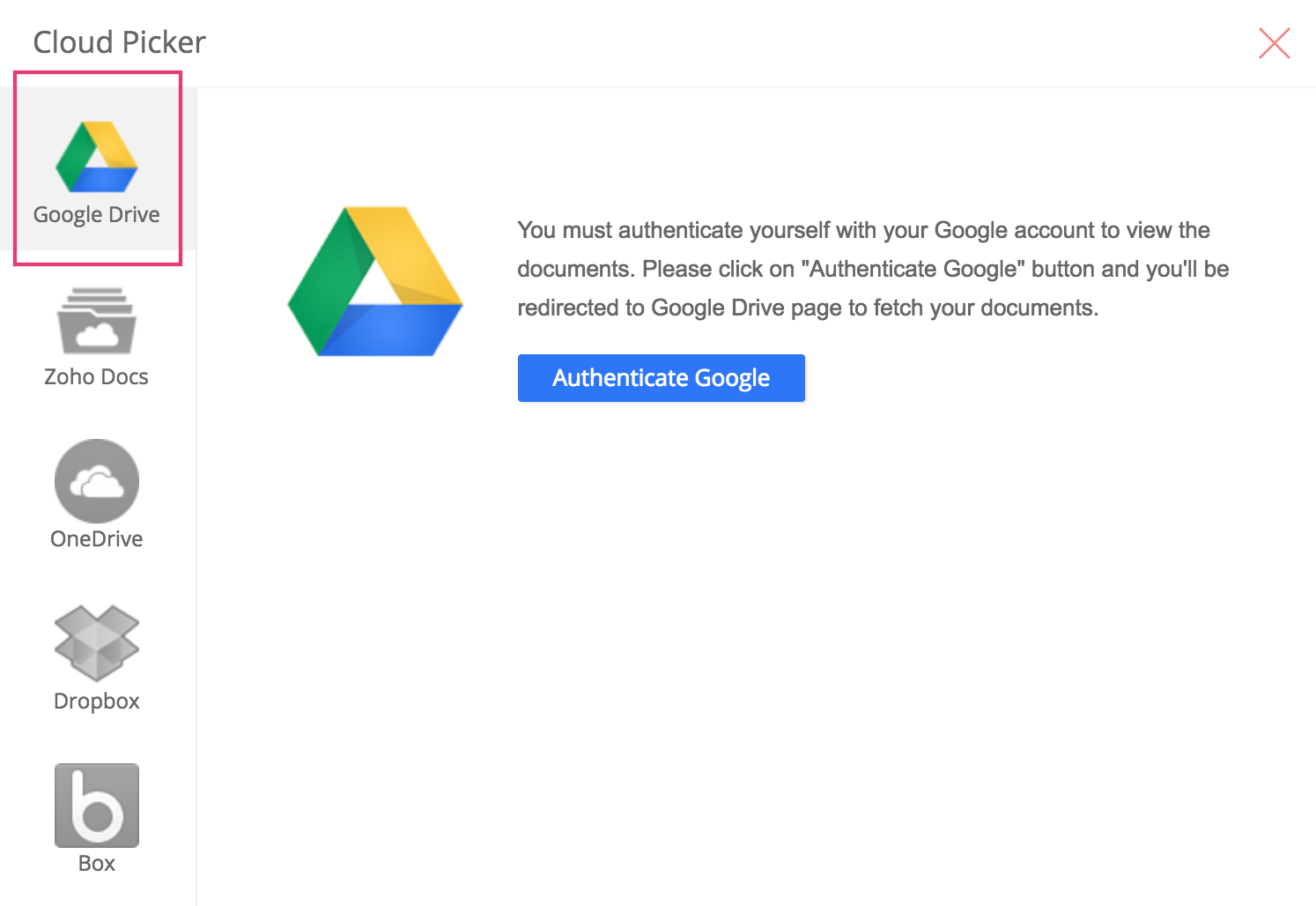The height and width of the screenshot is (906, 1316).
Task: Click the 'redirected to Google Drive page' line
Action: (x=807, y=308)
